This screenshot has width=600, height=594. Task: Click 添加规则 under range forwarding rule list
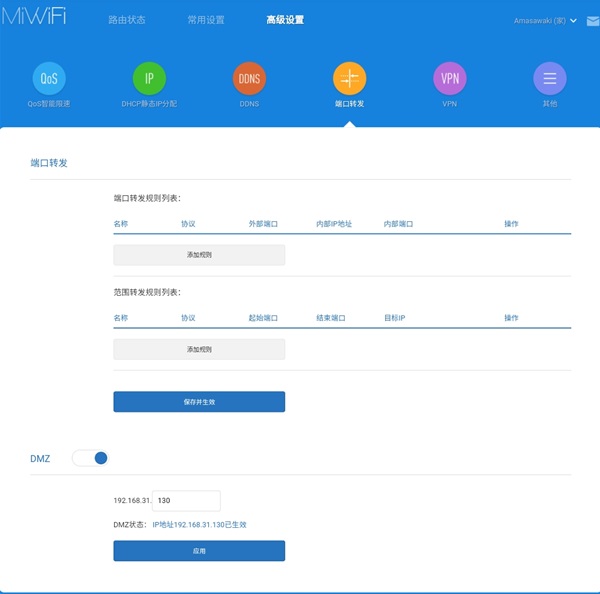pos(199,349)
